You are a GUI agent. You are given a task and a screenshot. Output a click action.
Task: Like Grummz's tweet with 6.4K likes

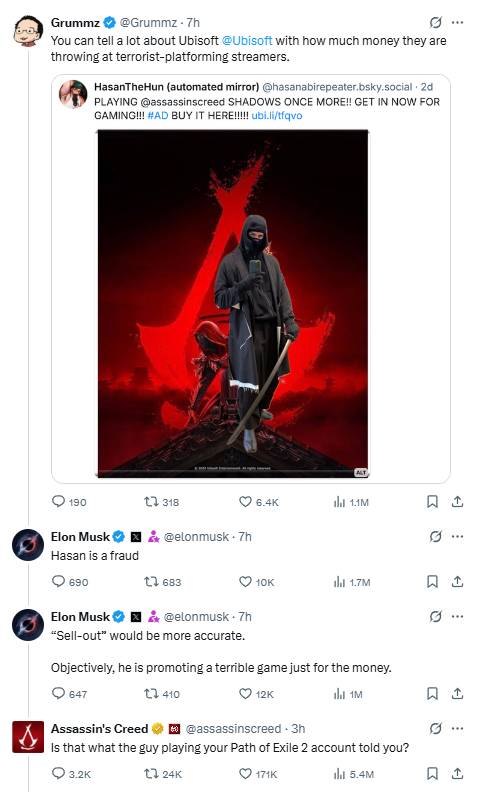(258, 502)
